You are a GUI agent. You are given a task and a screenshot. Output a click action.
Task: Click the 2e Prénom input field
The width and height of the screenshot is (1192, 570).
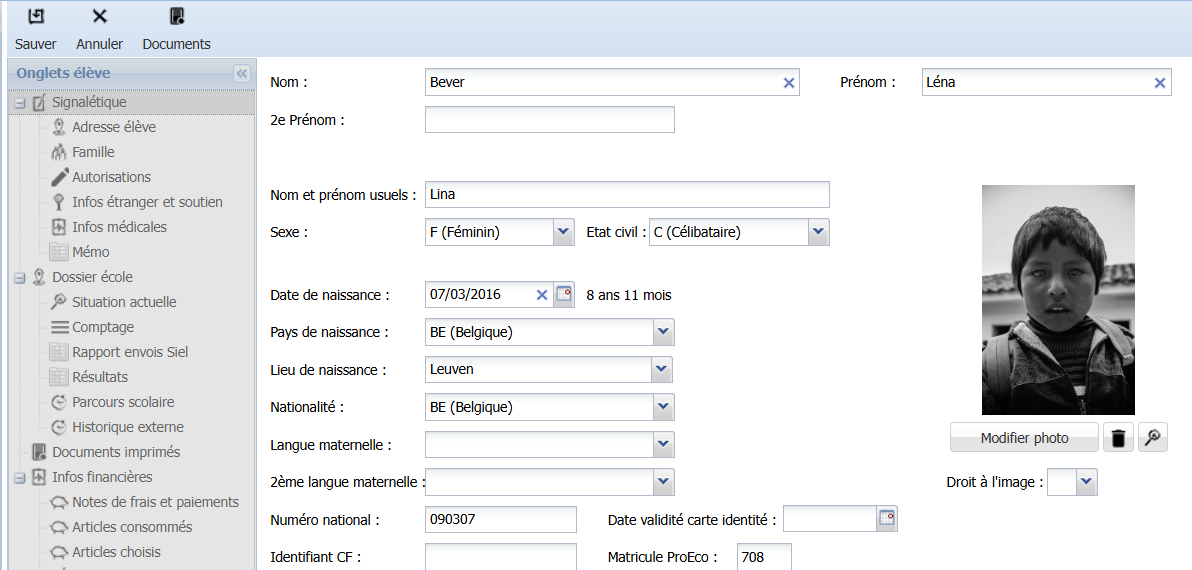(550, 120)
